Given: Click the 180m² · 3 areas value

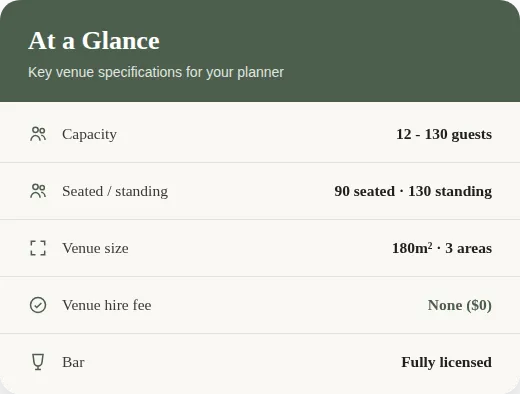Looking at the screenshot, I should [x=442, y=248].
